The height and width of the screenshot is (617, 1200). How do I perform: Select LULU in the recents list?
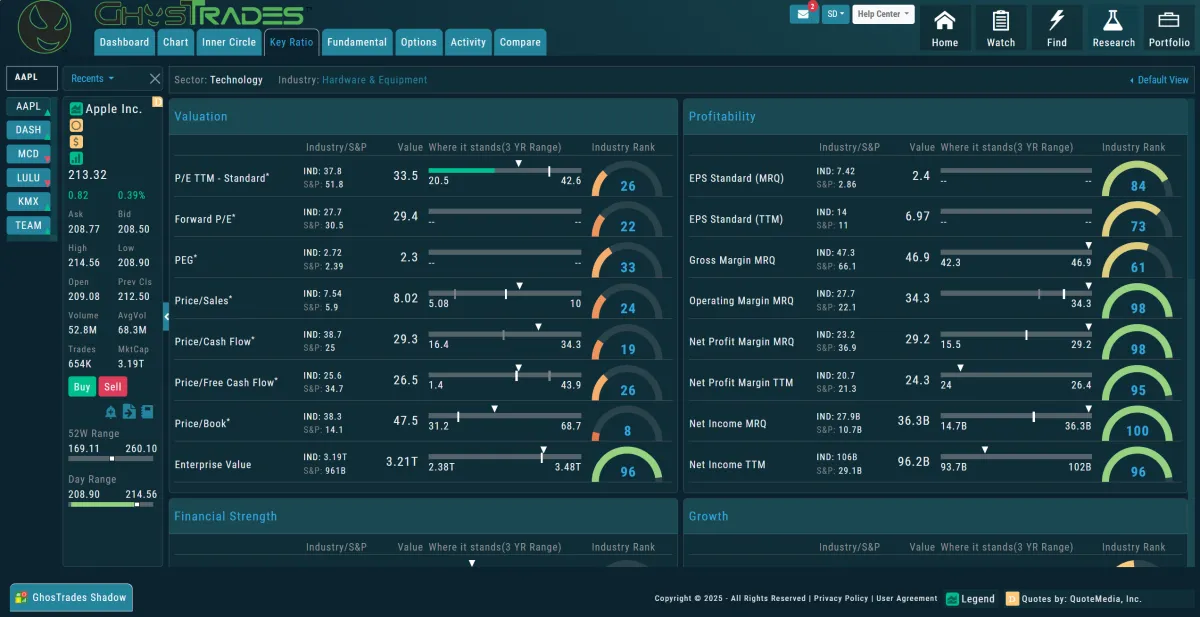tap(29, 178)
